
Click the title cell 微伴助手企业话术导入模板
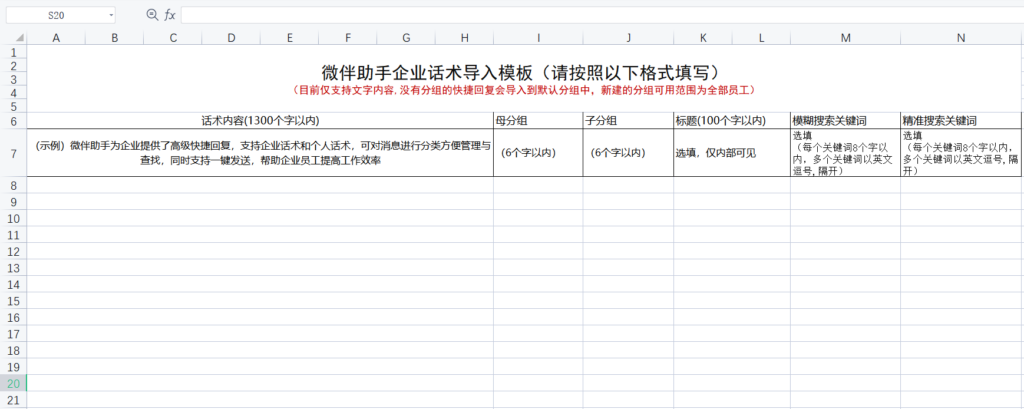(x=524, y=72)
